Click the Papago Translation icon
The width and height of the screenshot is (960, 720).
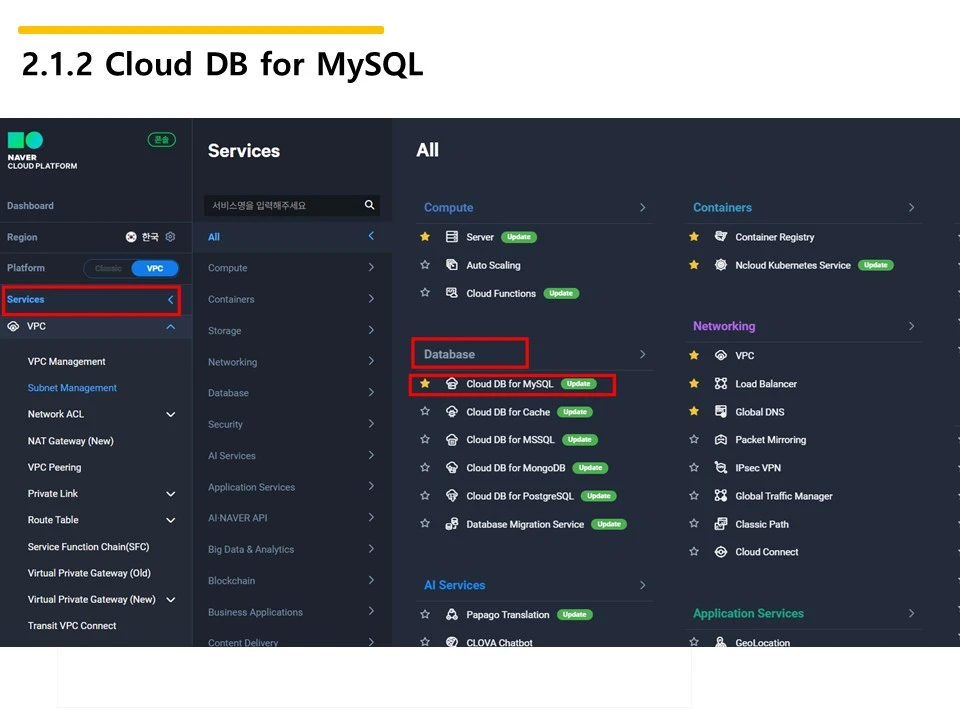pos(452,614)
